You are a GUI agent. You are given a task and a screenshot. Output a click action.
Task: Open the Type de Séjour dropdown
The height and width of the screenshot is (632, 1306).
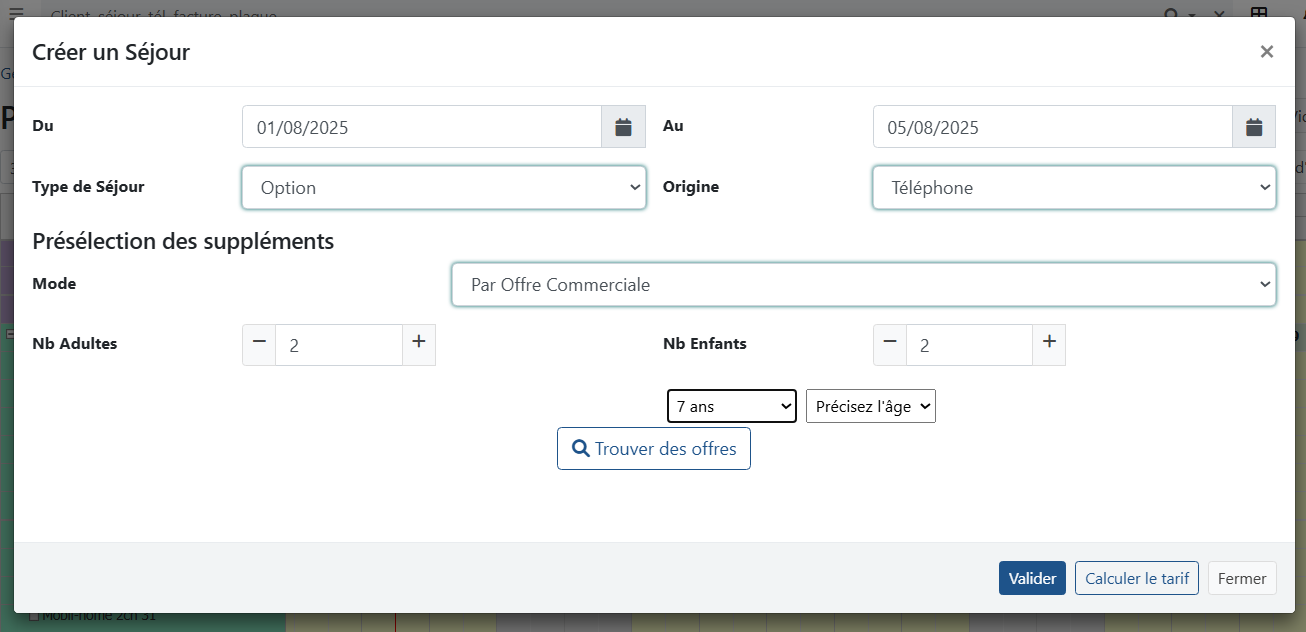(x=443, y=188)
